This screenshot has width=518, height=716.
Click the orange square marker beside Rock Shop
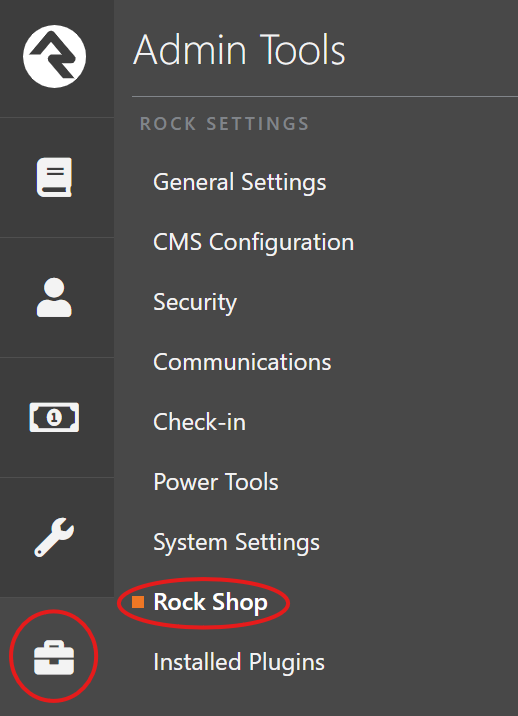[138, 602]
